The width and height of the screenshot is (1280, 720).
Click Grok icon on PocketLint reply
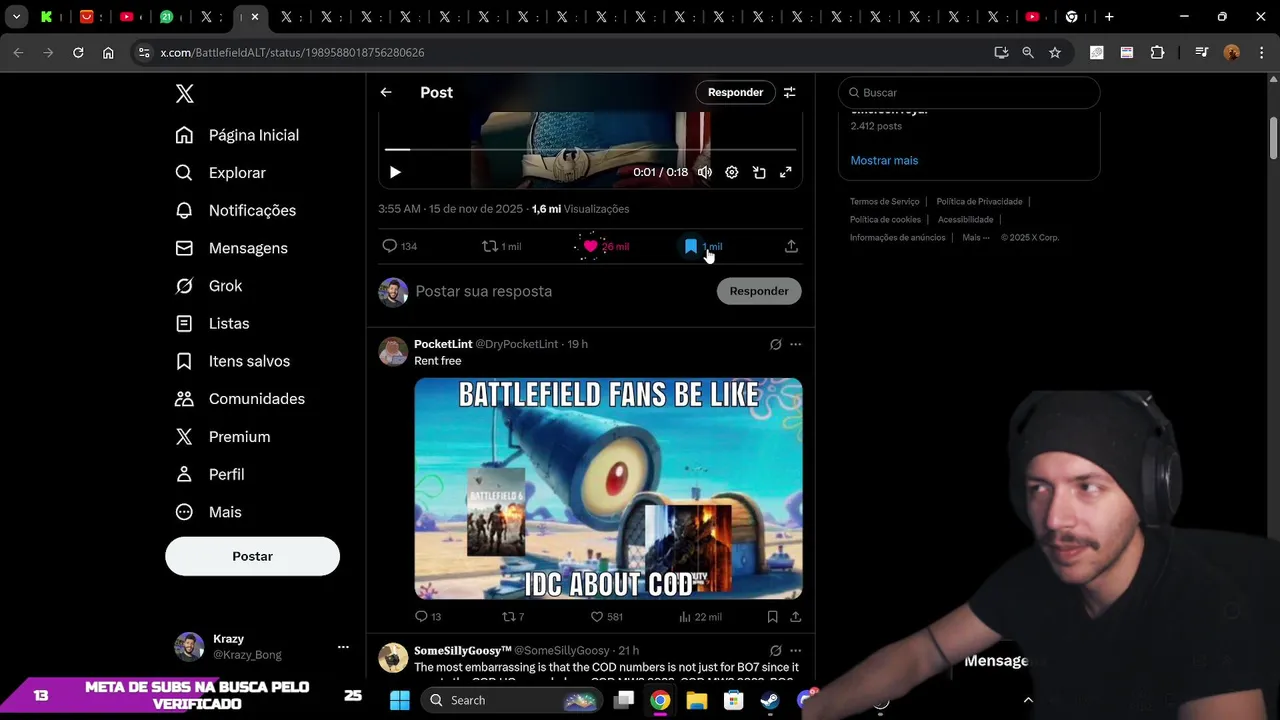click(x=775, y=344)
